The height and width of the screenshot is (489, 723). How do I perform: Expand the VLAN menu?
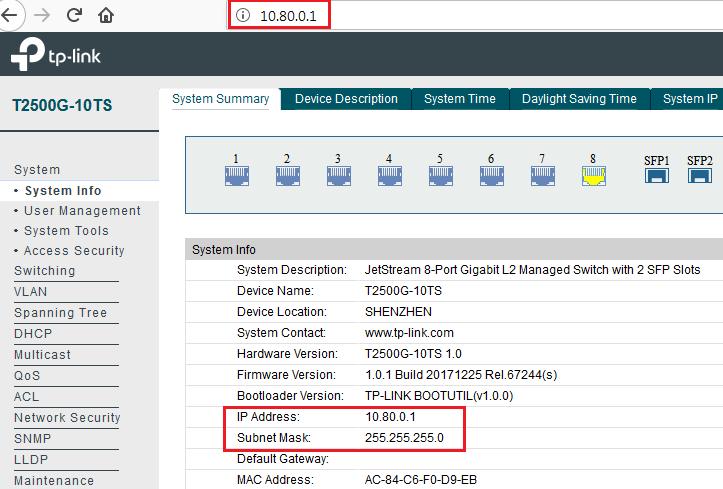point(30,292)
